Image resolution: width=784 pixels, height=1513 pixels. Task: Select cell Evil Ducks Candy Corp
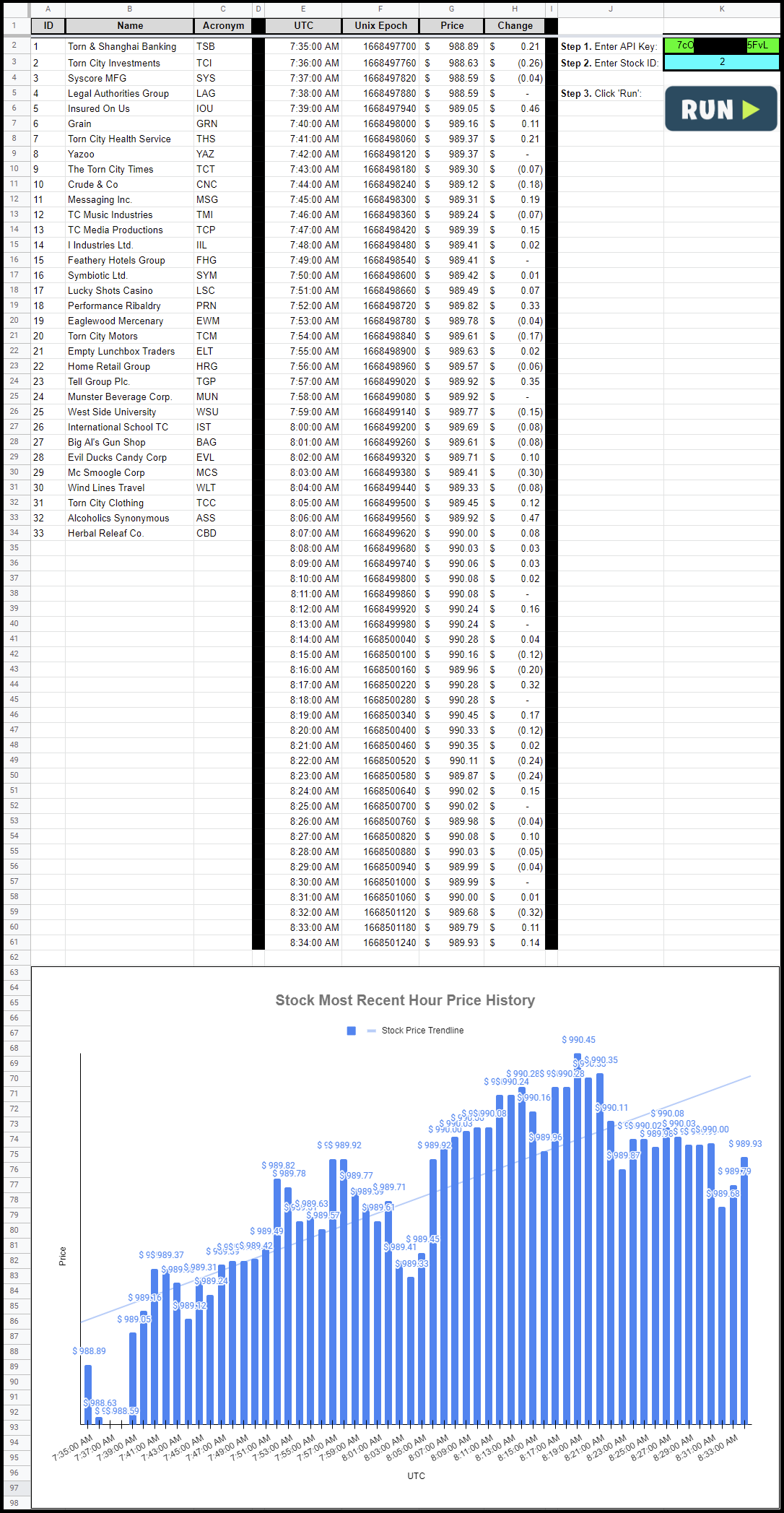tap(130, 457)
